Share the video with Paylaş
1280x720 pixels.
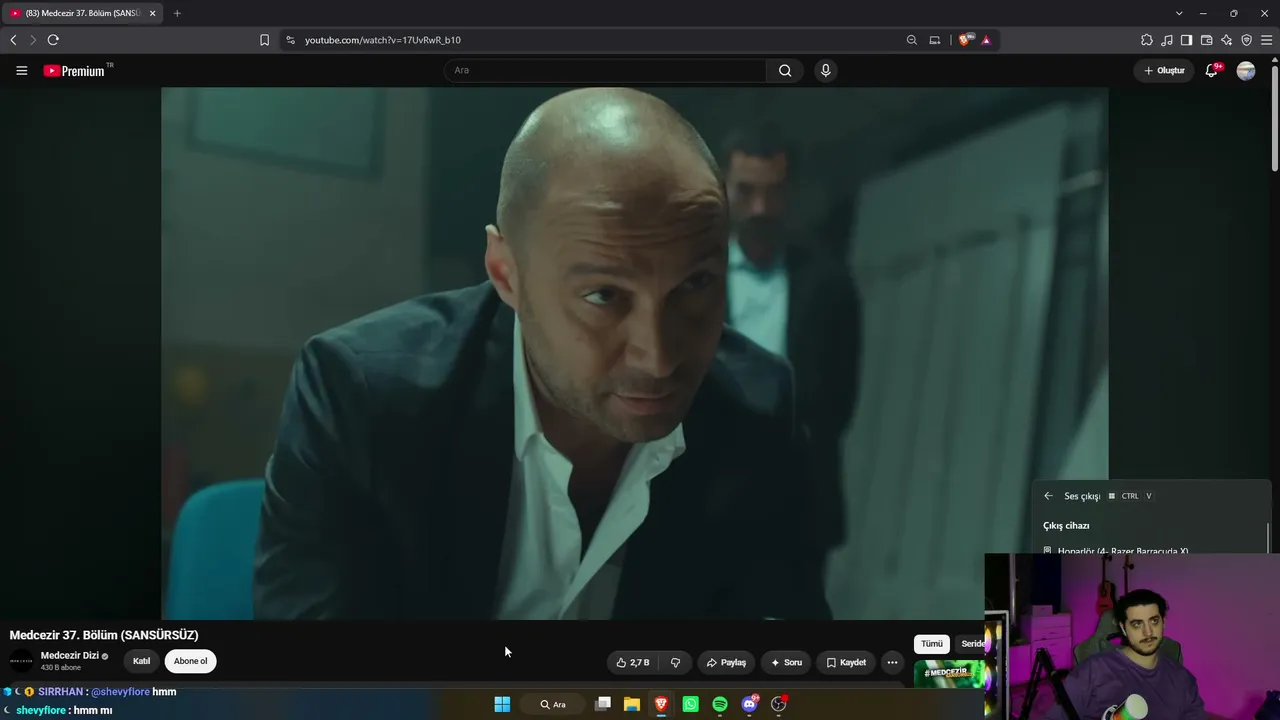pos(726,662)
